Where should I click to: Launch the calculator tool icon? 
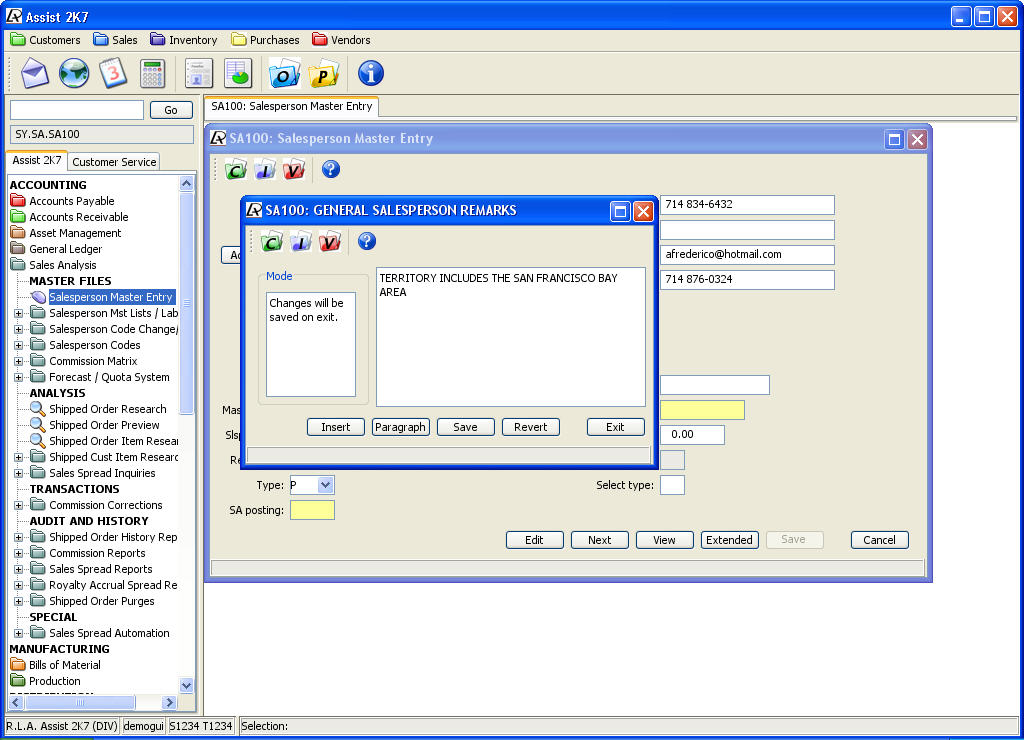point(152,73)
